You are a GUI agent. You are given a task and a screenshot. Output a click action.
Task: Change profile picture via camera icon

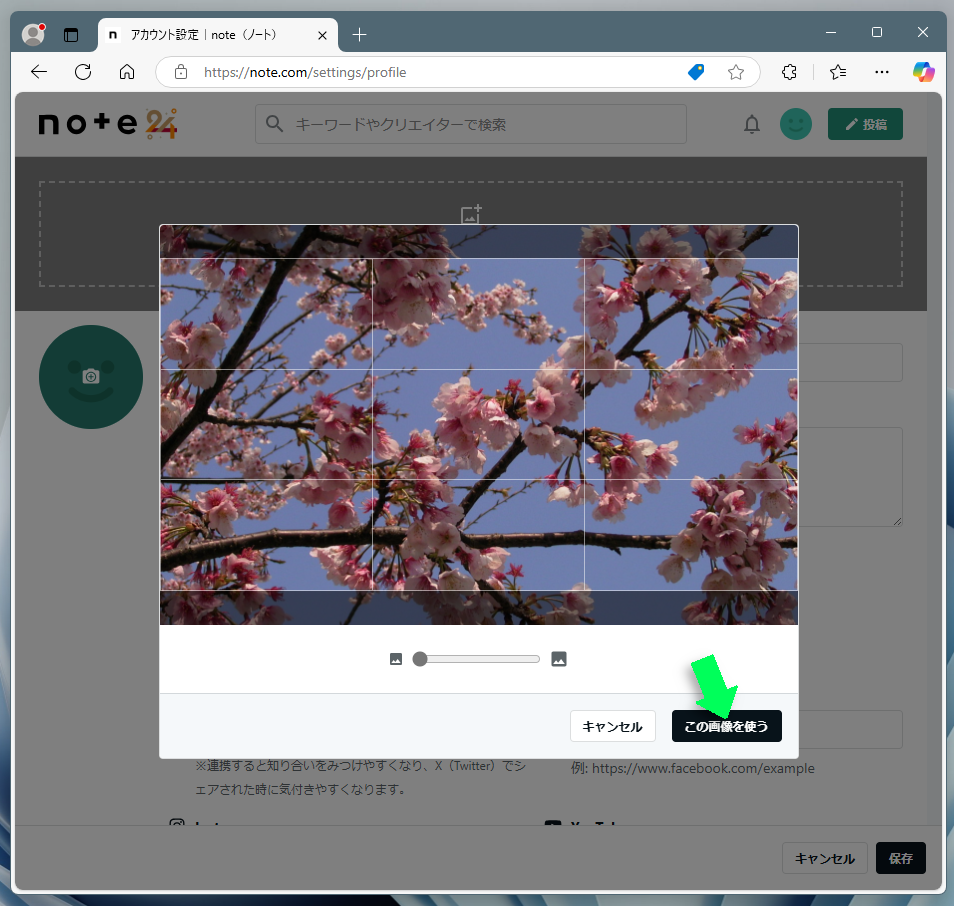click(x=91, y=377)
